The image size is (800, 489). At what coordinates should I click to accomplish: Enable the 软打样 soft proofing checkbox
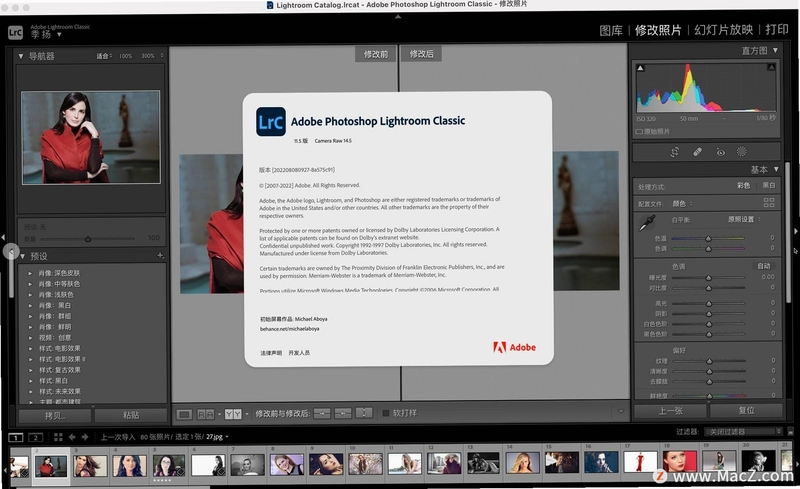pos(386,413)
